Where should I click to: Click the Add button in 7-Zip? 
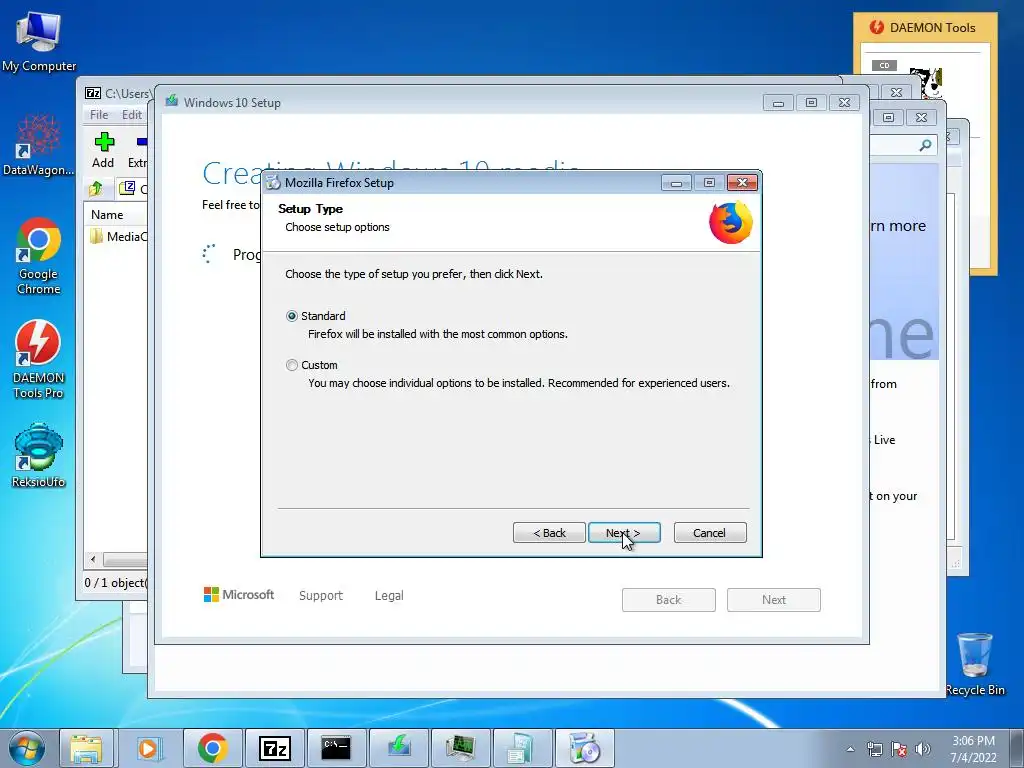click(103, 150)
